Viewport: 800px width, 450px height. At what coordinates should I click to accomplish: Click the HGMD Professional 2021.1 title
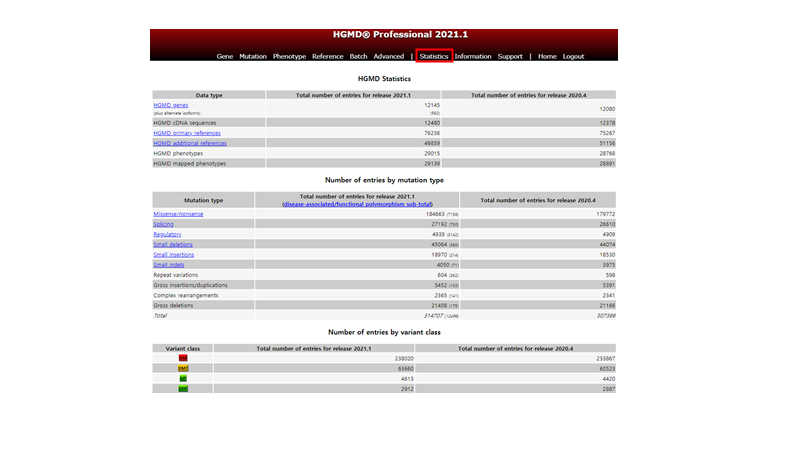[x=401, y=35]
